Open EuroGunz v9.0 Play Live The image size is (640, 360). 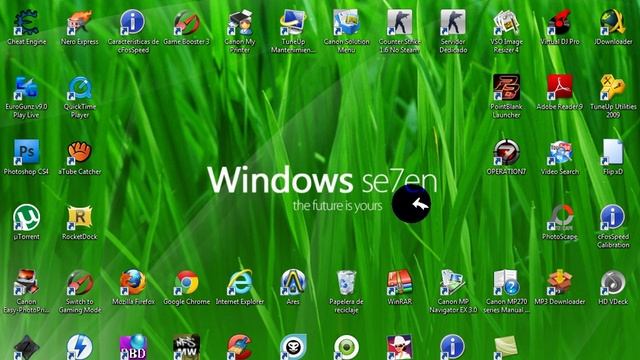pyautogui.click(x=27, y=88)
